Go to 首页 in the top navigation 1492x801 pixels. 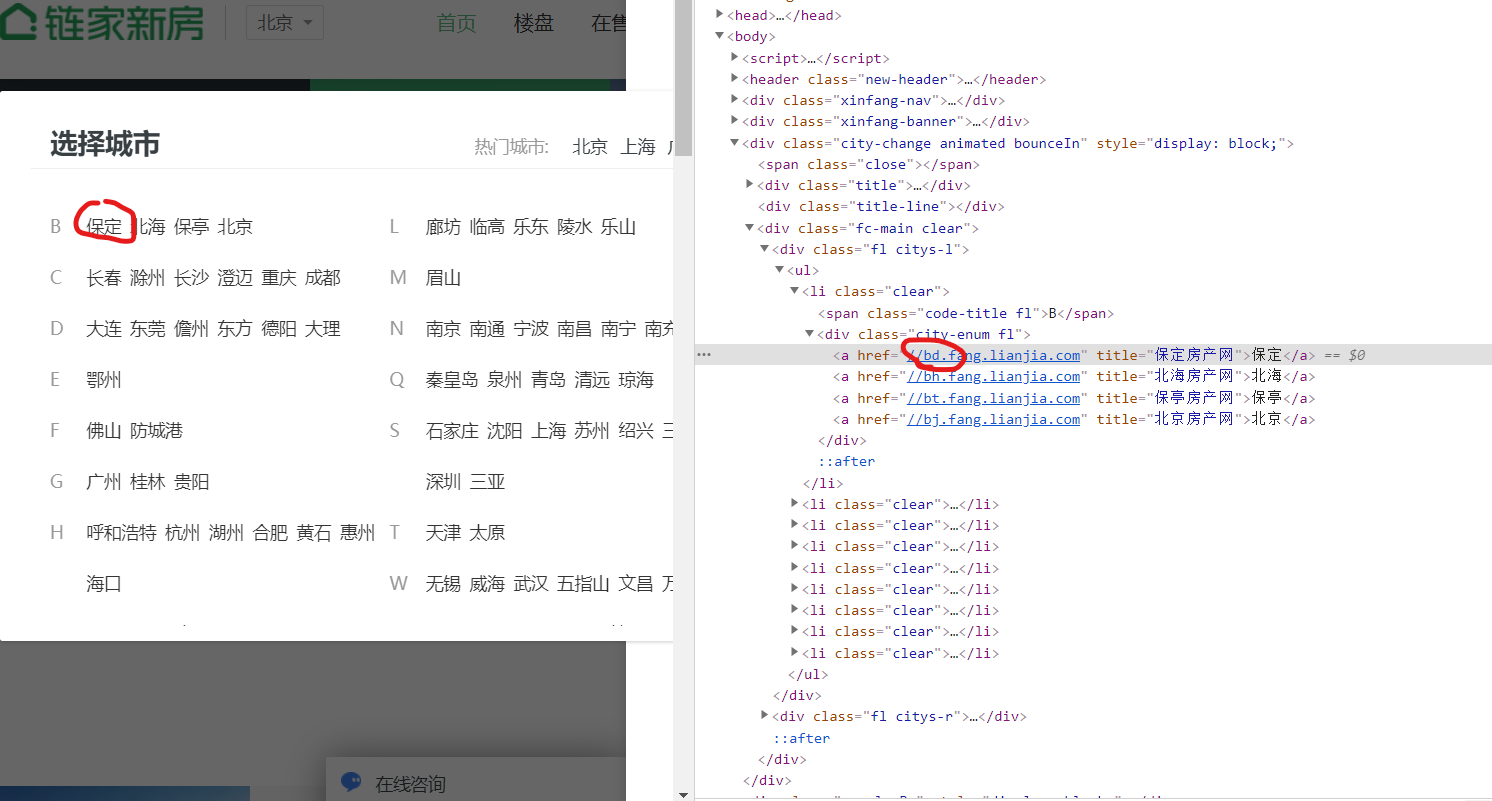(457, 23)
